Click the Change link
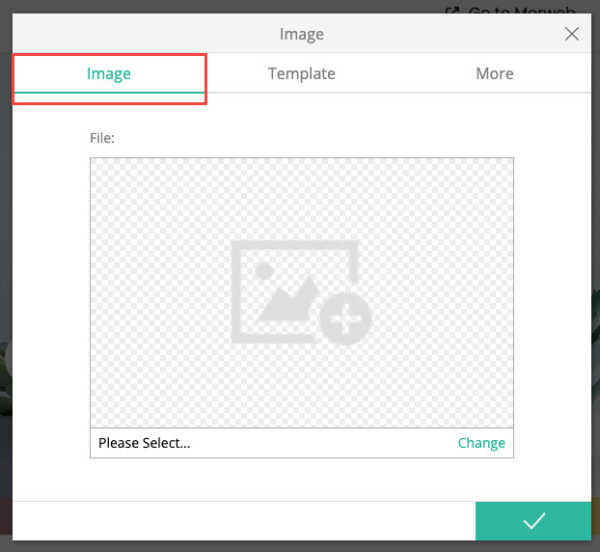This screenshot has height=552, width=600. (481, 443)
